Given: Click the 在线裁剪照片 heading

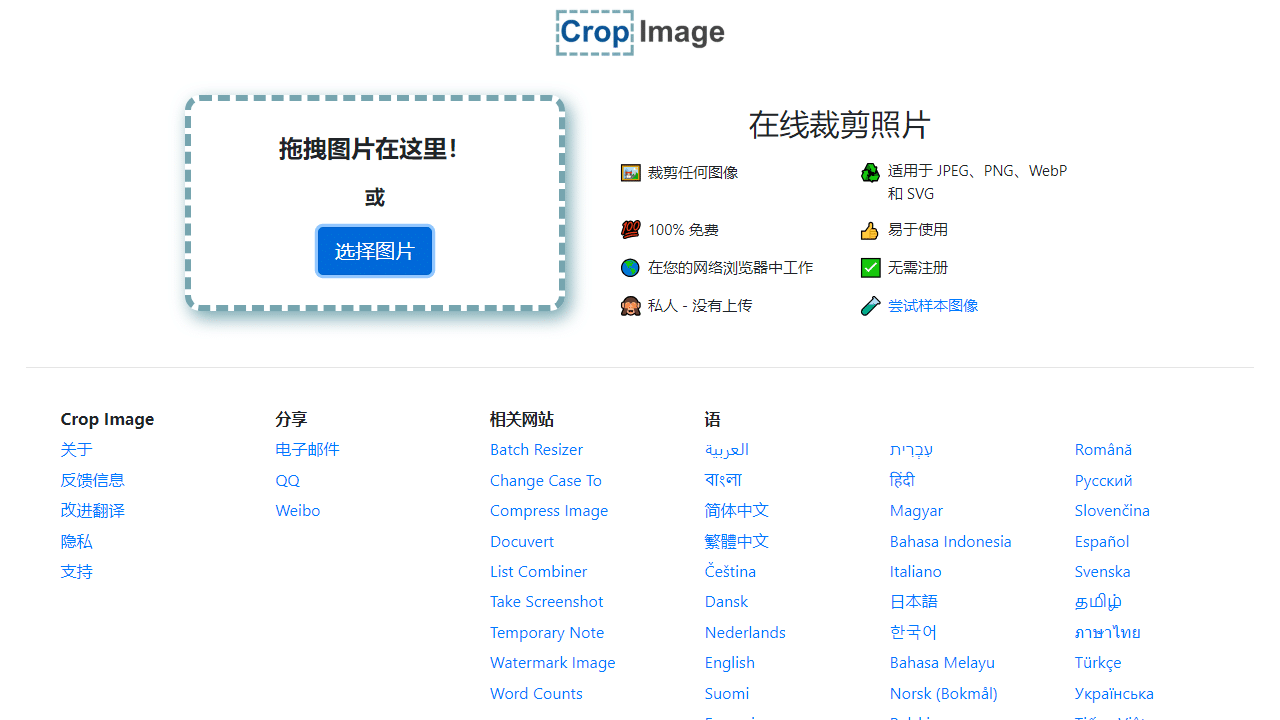Looking at the screenshot, I should 840,125.
